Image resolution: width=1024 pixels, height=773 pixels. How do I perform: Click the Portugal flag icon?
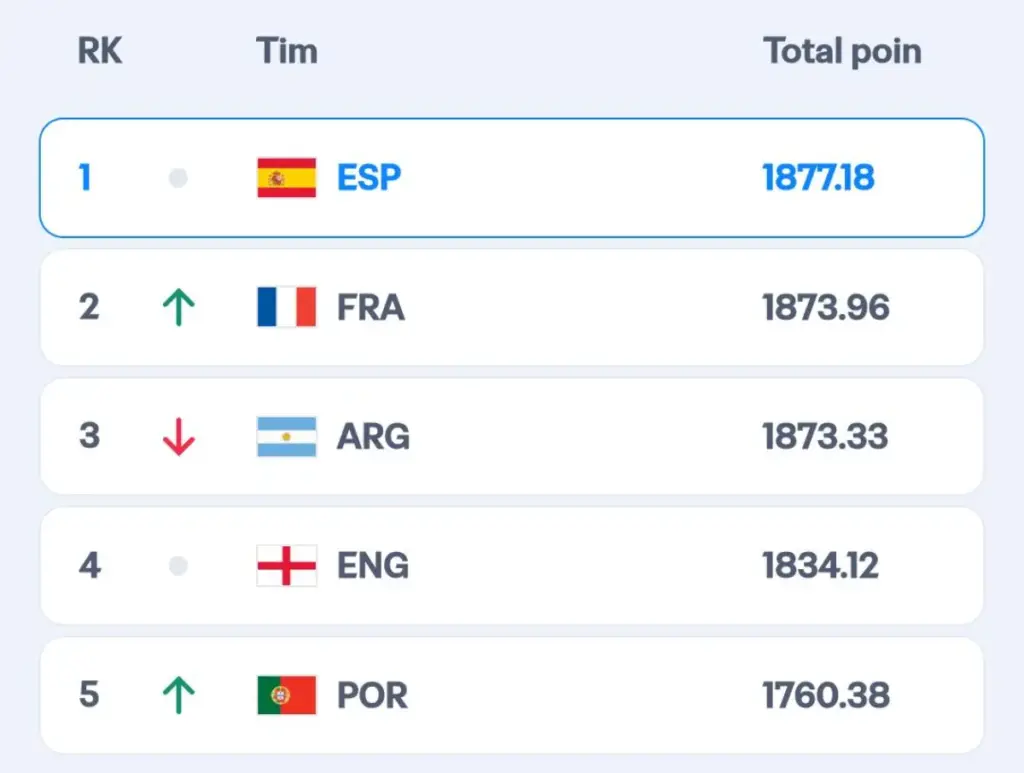286,695
